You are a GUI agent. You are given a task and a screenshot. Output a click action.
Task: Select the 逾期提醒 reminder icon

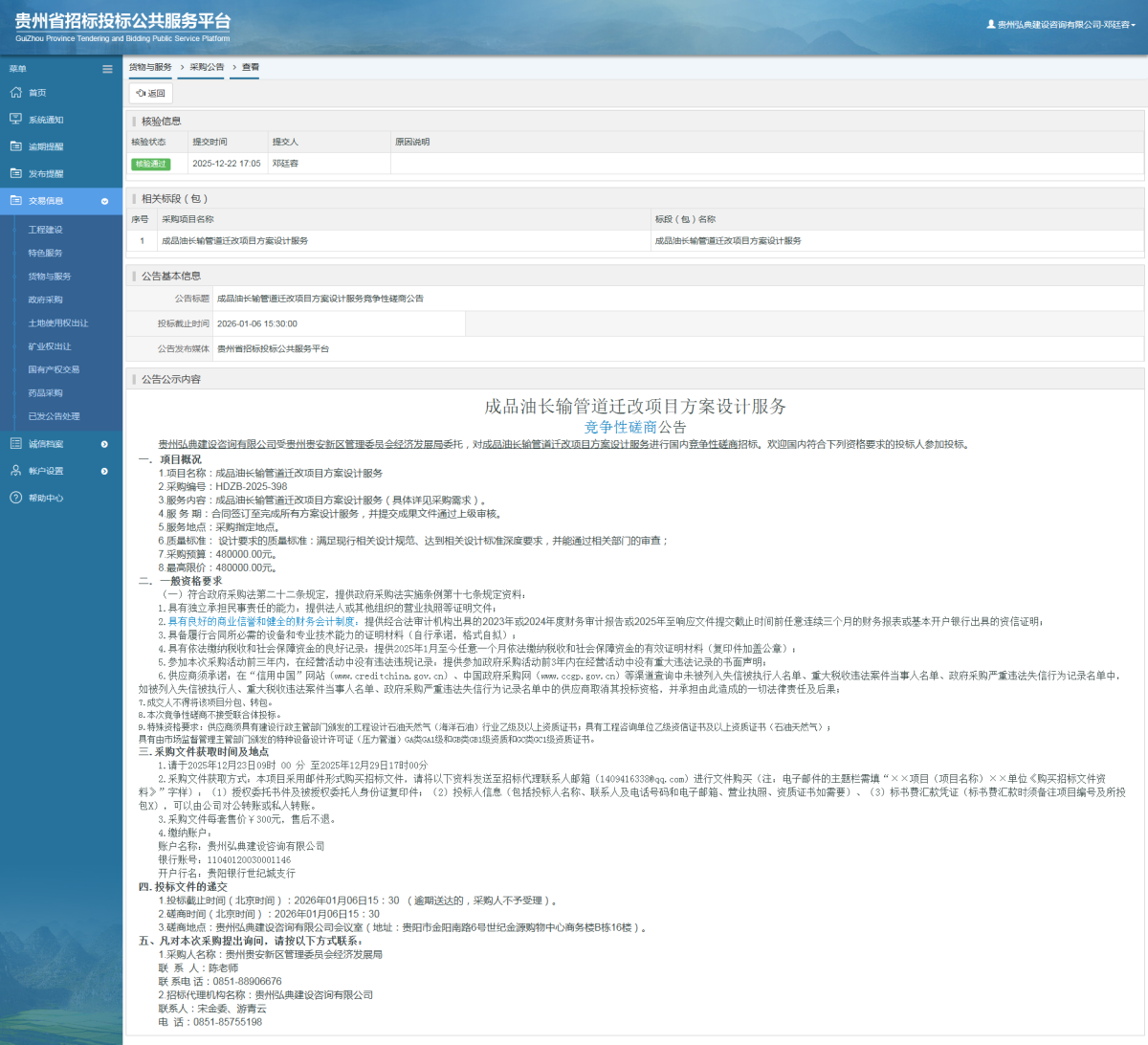click(x=14, y=146)
